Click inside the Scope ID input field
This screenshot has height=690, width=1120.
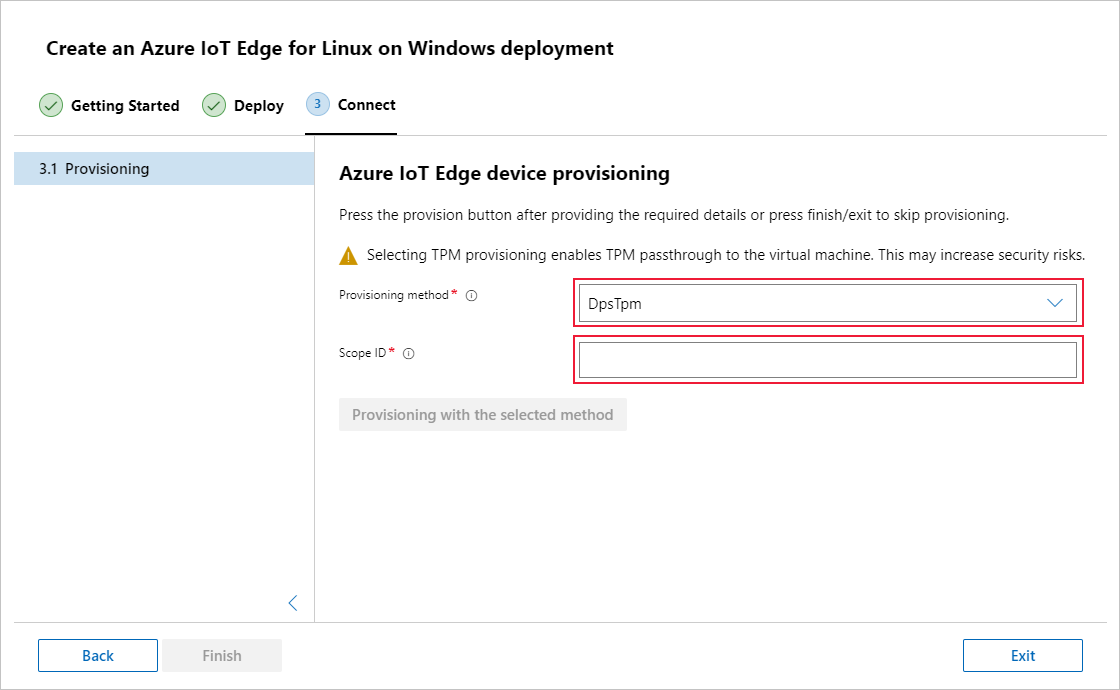click(x=828, y=359)
